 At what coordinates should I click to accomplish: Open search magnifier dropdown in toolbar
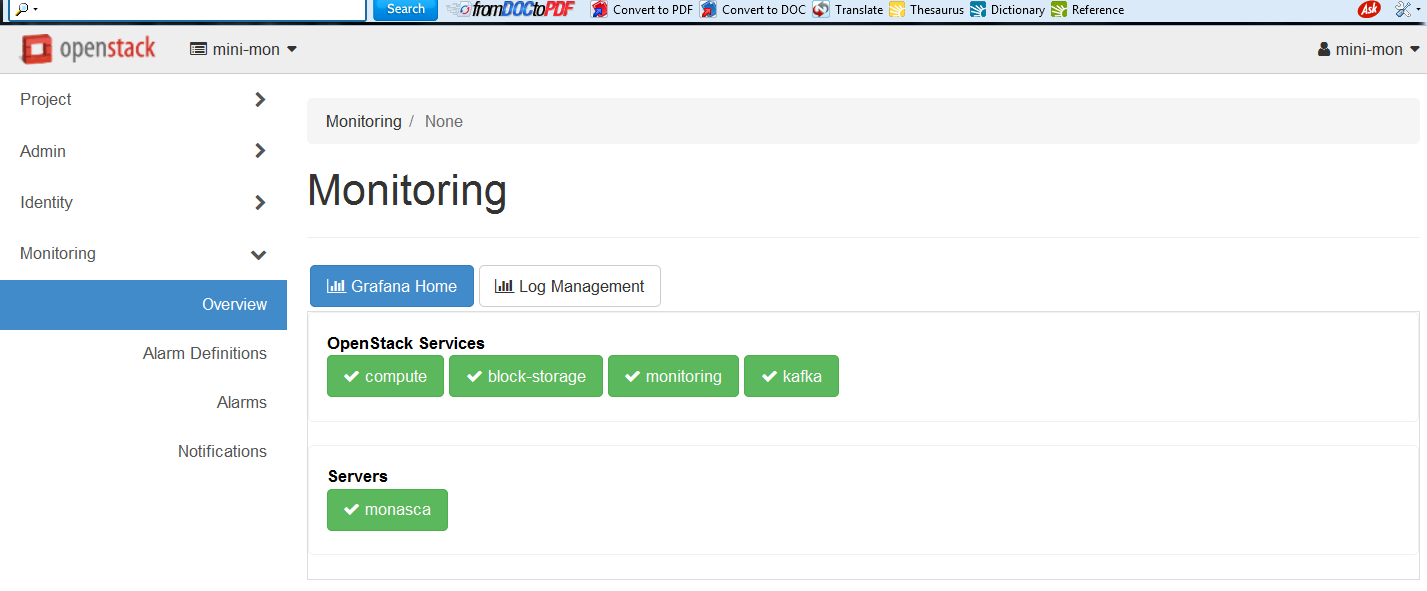point(26,9)
